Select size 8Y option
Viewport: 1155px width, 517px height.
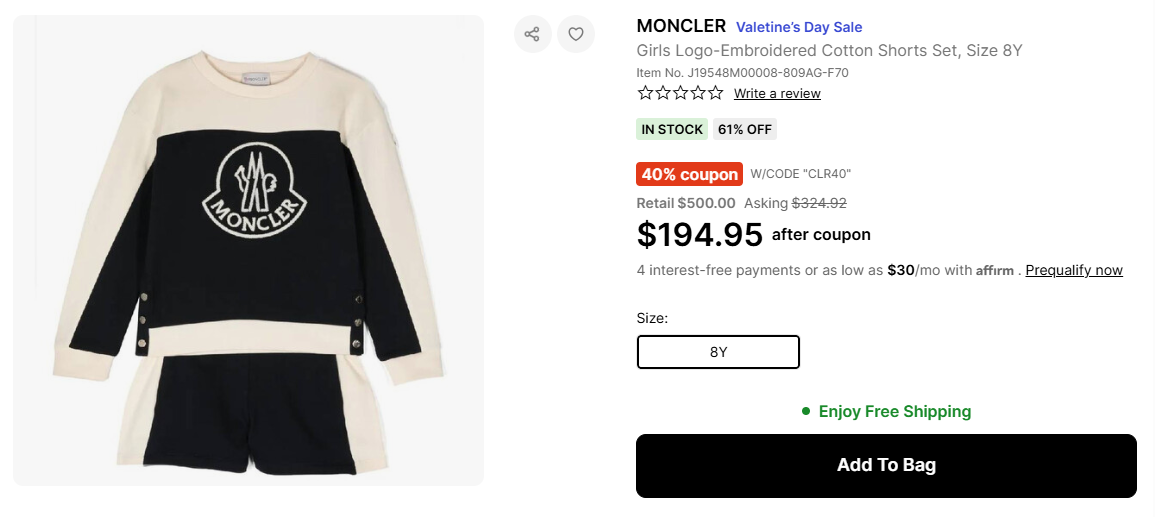tap(718, 352)
